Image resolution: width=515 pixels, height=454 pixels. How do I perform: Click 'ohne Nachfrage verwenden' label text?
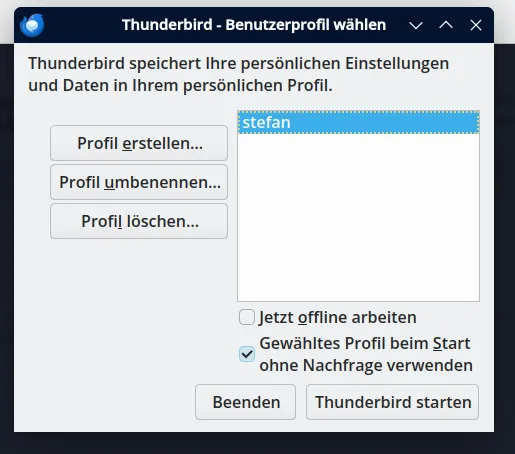coord(366,365)
